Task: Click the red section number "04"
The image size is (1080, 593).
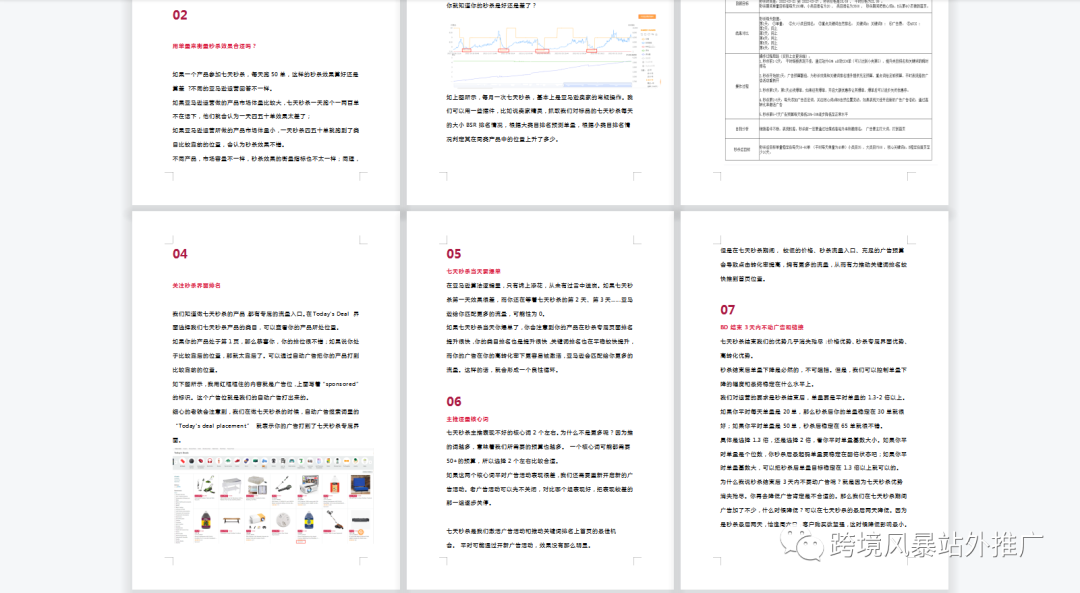Action: point(180,254)
